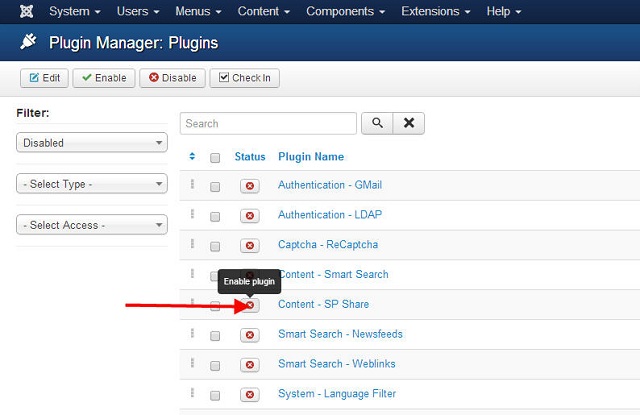Click drag handle of System - Language Filter row
The width and height of the screenshot is (640, 415).
(192, 393)
